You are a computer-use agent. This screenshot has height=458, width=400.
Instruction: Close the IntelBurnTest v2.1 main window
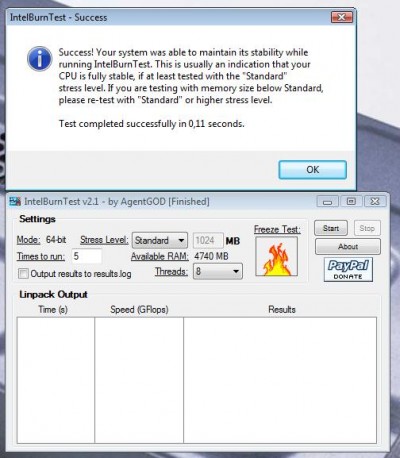(x=375, y=202)
